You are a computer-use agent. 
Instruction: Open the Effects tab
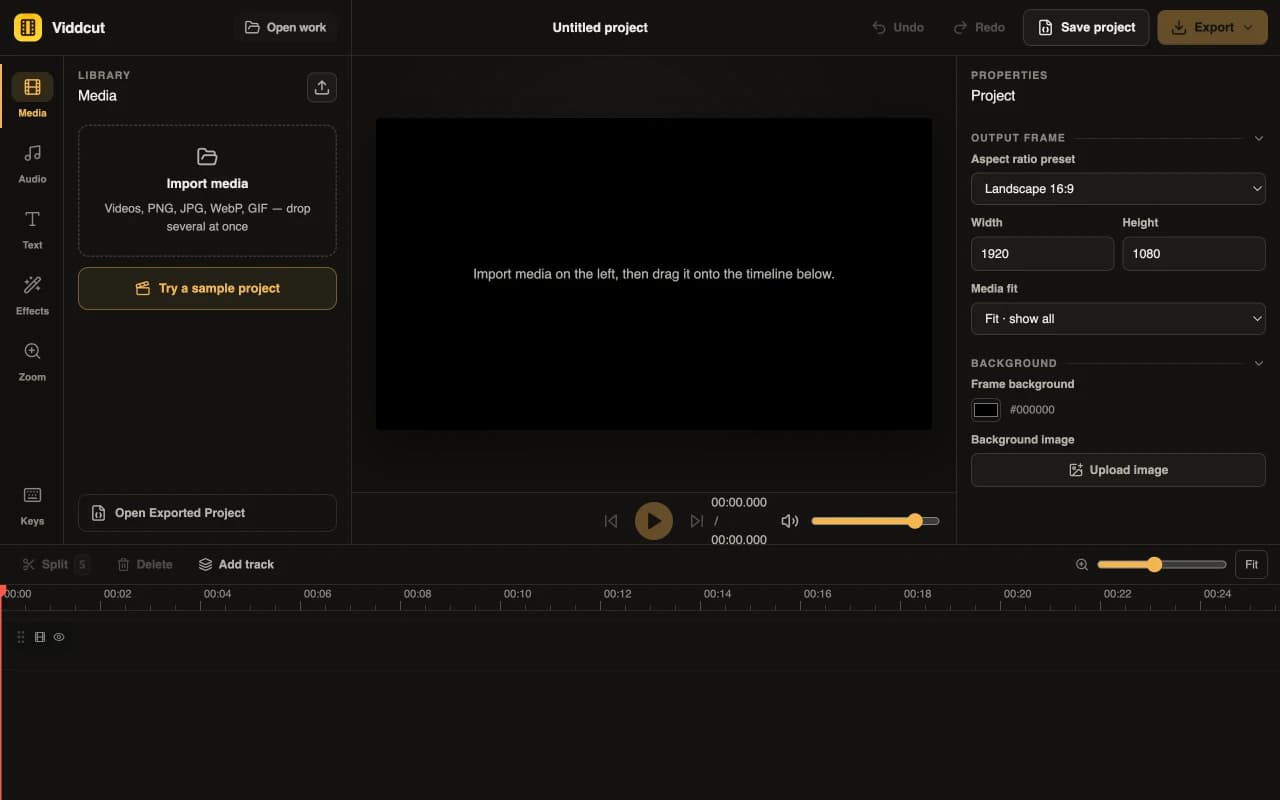pyautogui.click(x=32, y=295)
